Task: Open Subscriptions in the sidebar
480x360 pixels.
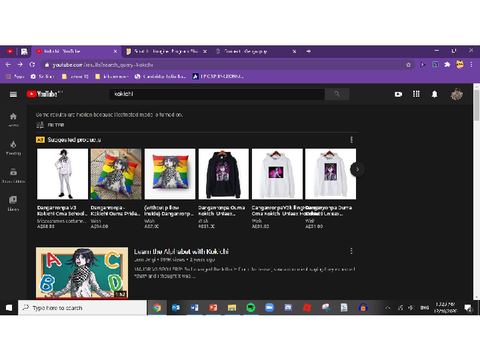Action: [x=13, y=176]
